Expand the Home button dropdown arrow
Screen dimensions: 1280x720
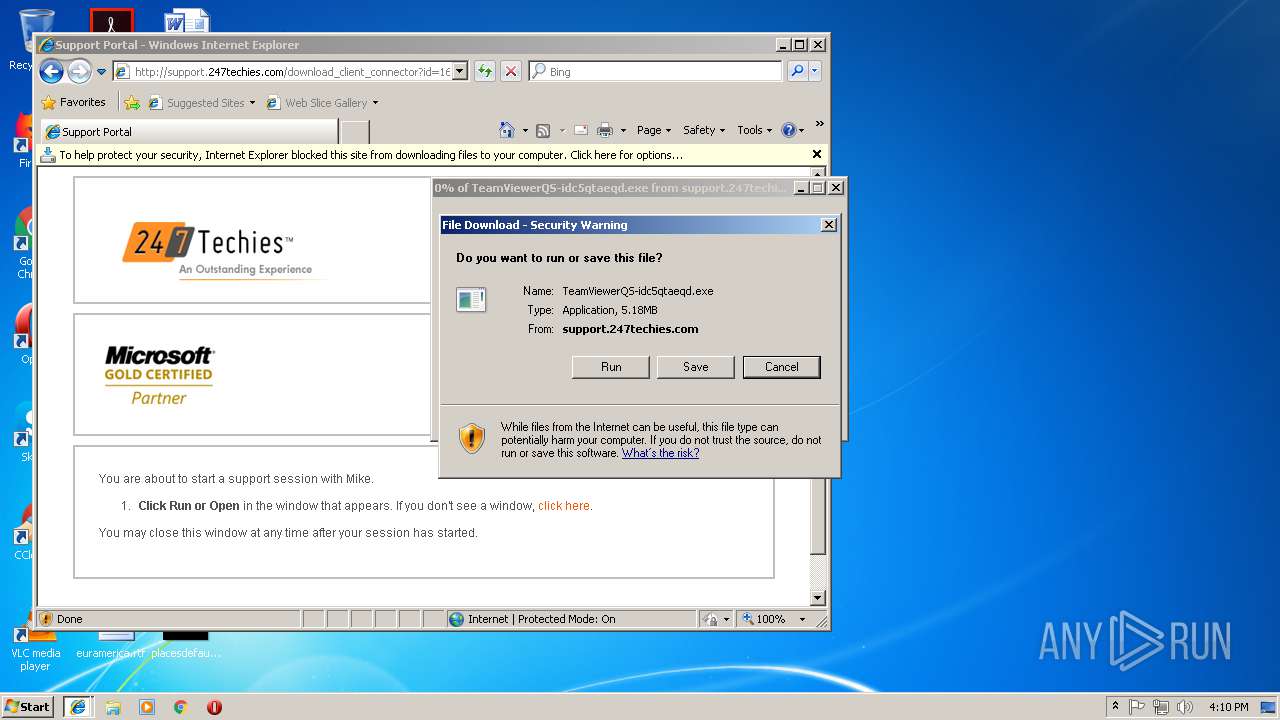[x=525, y=130]
